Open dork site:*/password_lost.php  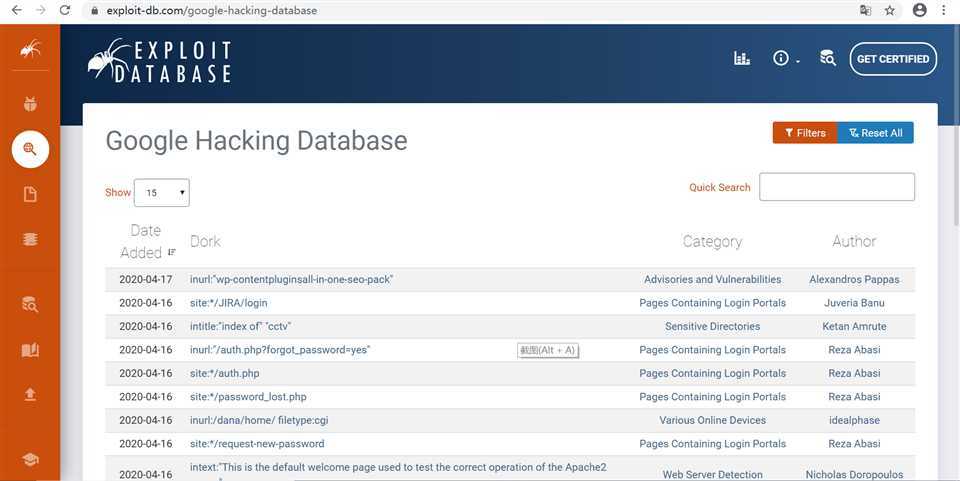click(x=248, y=397)
